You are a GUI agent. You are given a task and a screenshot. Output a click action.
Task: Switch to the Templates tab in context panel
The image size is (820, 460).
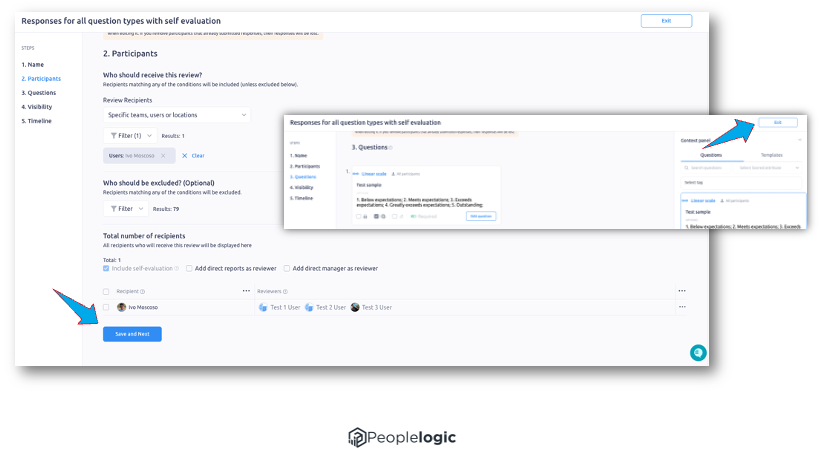coord(771,155)
